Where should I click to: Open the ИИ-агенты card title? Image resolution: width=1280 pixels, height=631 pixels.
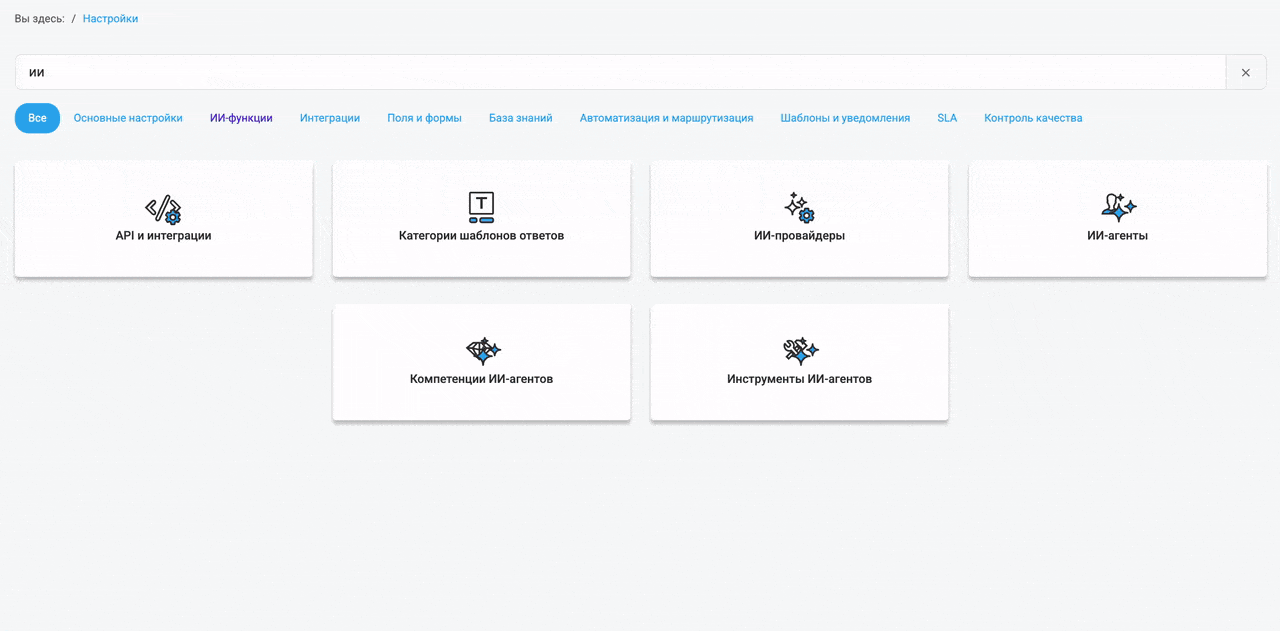[1118, 236]
